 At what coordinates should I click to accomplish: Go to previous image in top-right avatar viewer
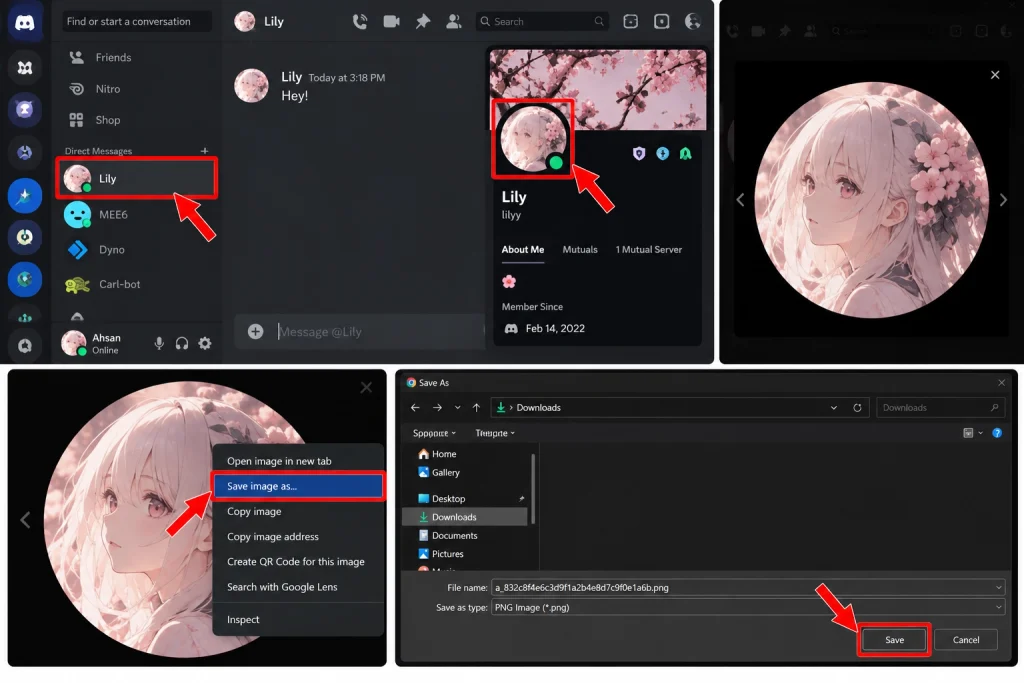740,200
